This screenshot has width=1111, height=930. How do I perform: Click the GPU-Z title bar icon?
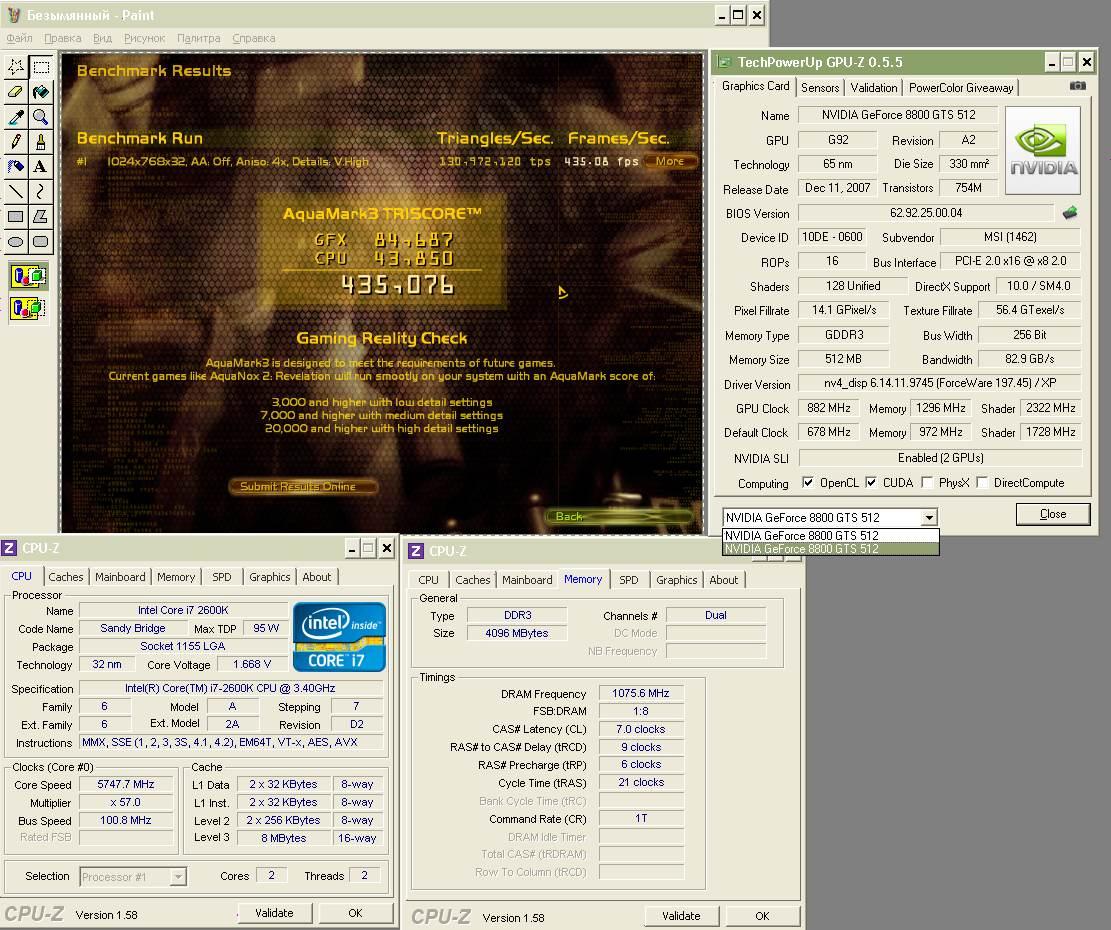(723, 62)
